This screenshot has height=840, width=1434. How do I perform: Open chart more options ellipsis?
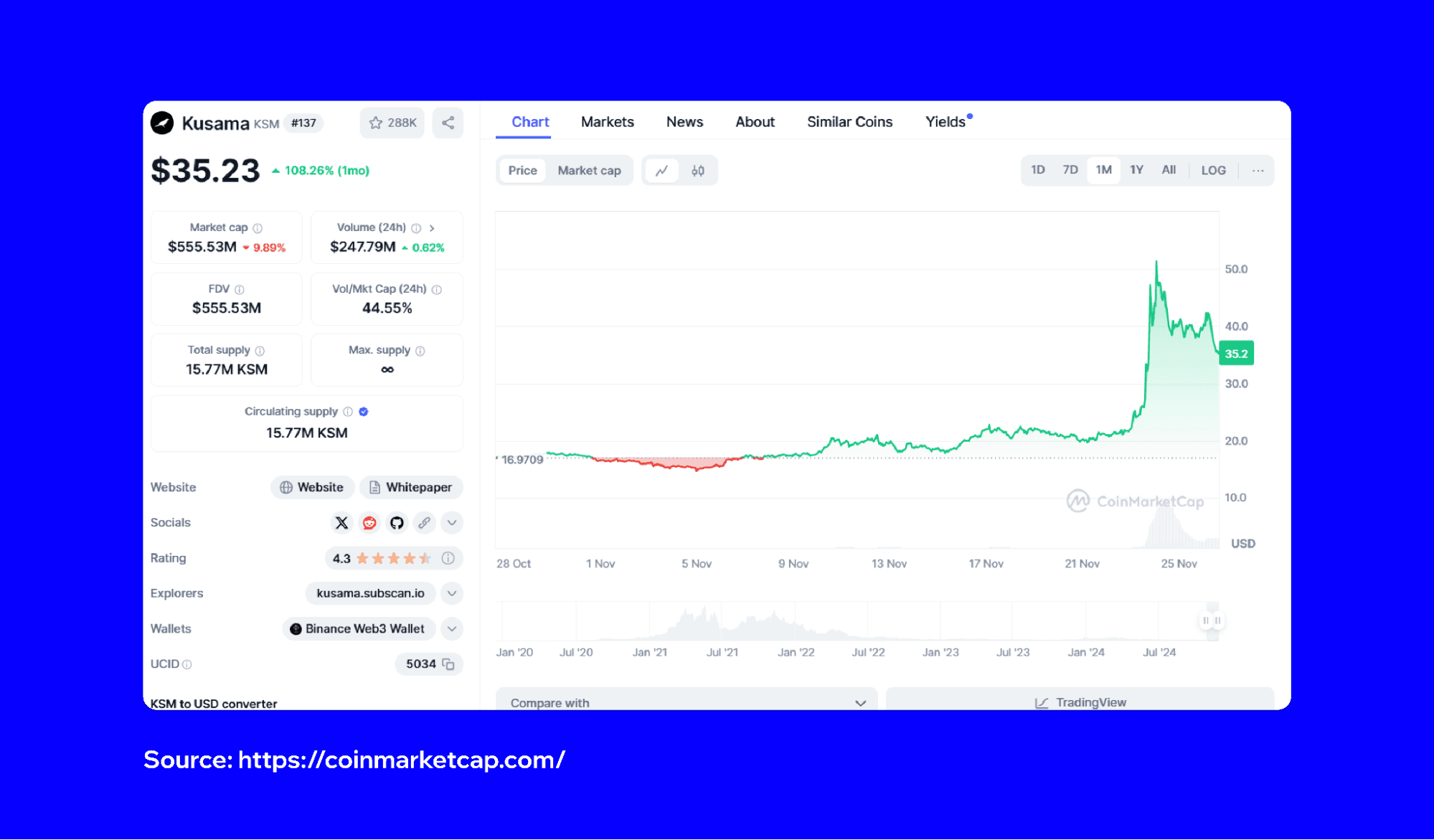(x=1258, y=171)
